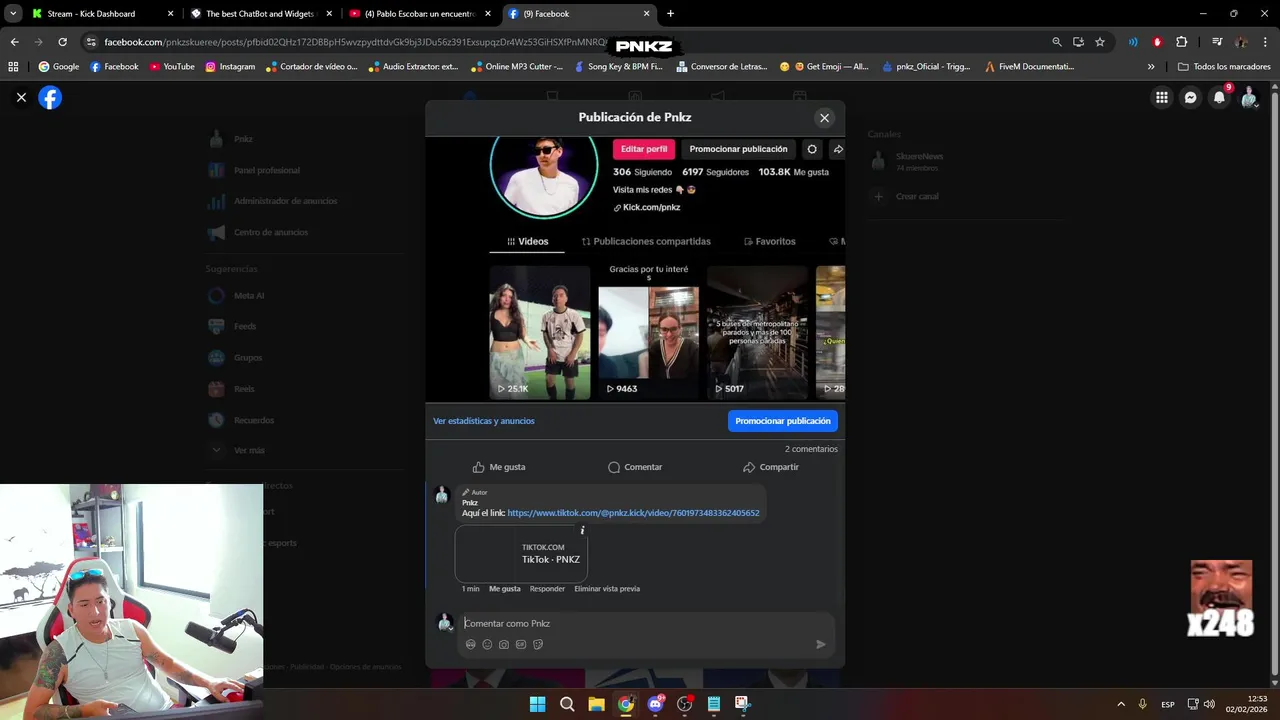Select the Publicaciones compartidas tab
This screenshot has height=720, width=1280.
click(646, 241)
